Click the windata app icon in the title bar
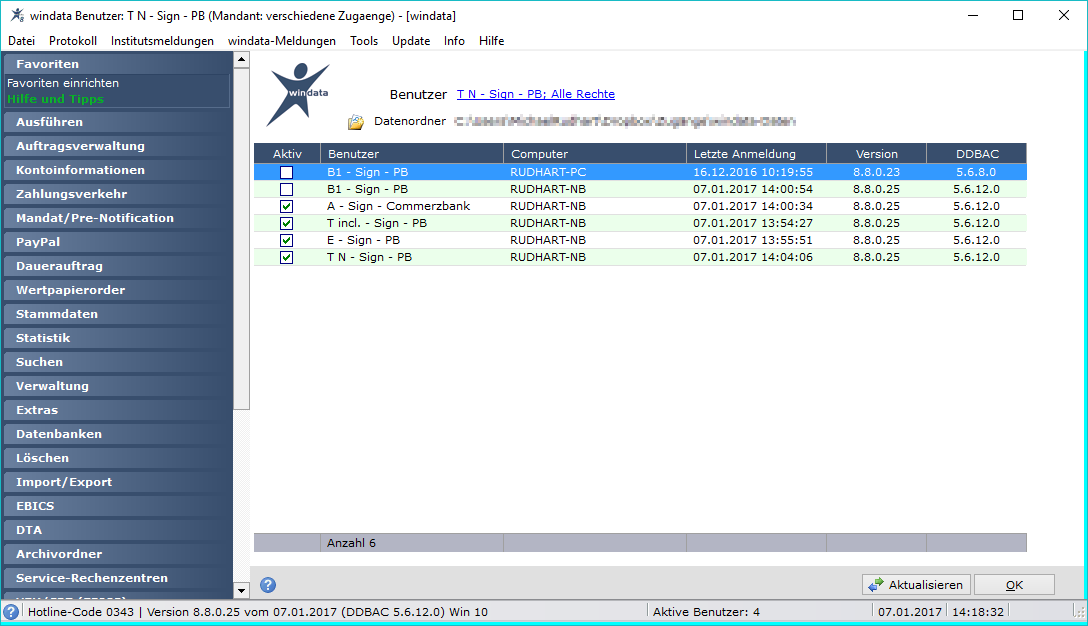The image size is (1088, 626). coord(17,15)
